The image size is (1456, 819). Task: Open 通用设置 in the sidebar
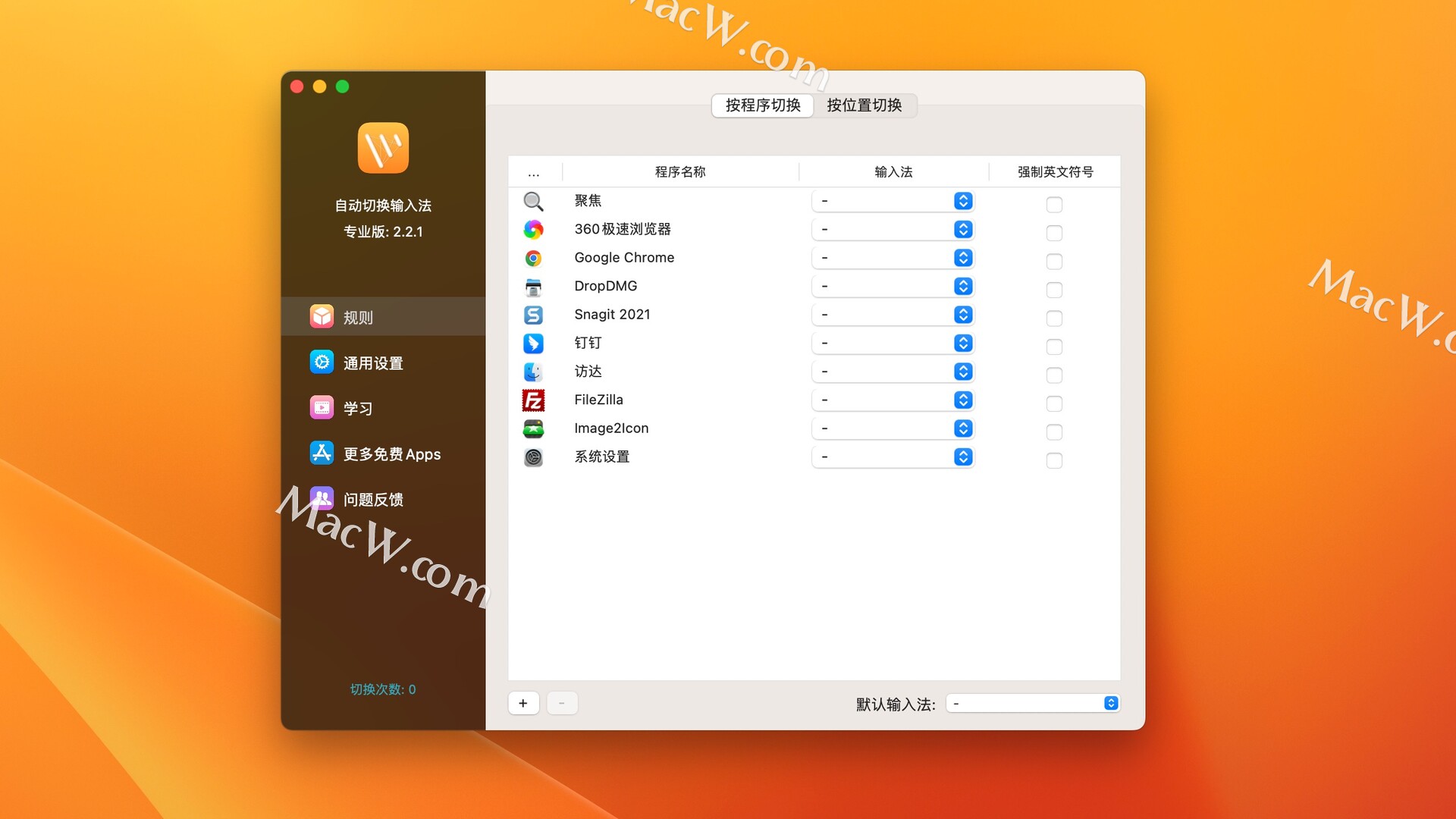pos(383,362)
